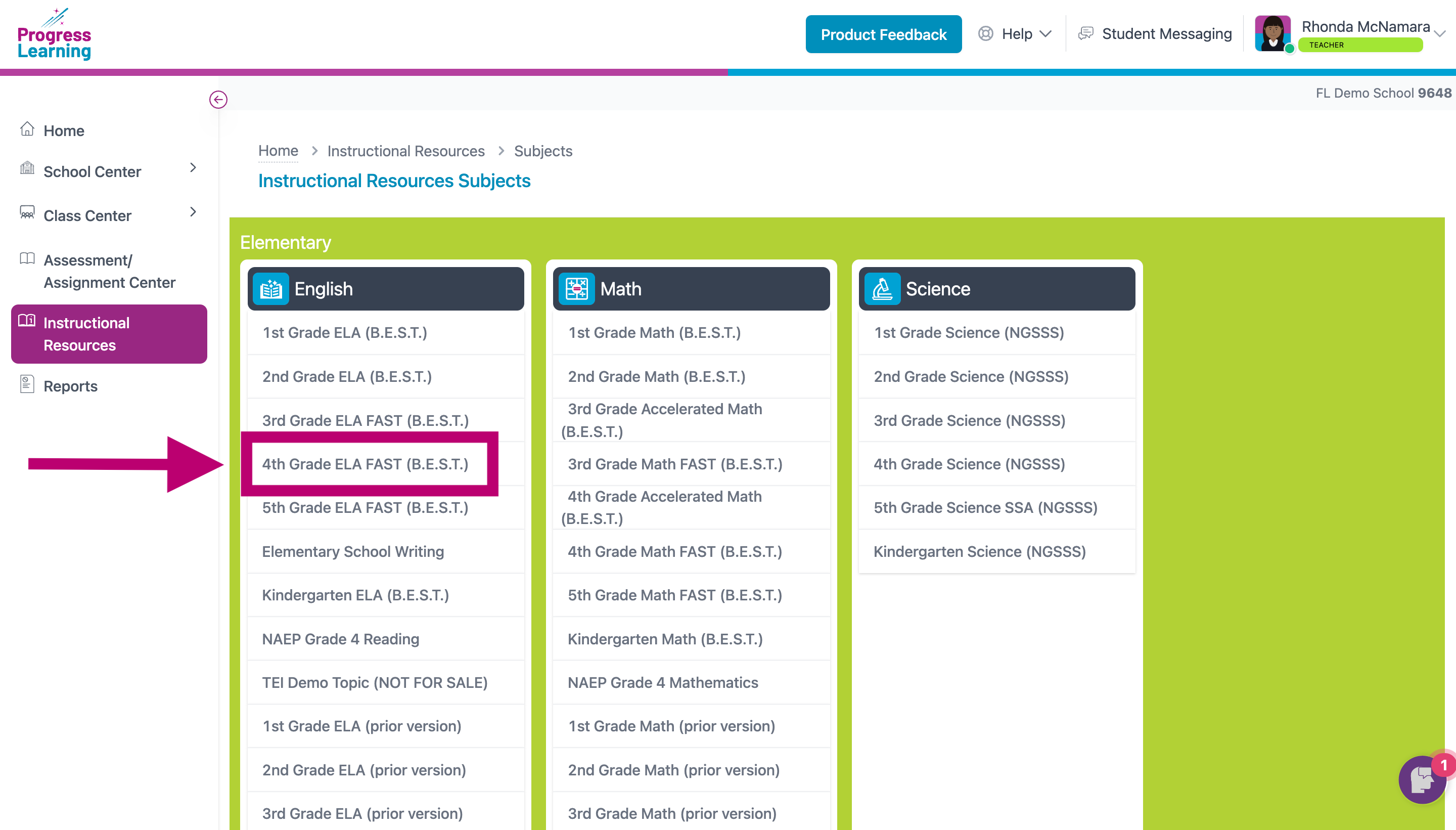Click the Student Messaging chat icon
1456x830 pixels.
1086,33
